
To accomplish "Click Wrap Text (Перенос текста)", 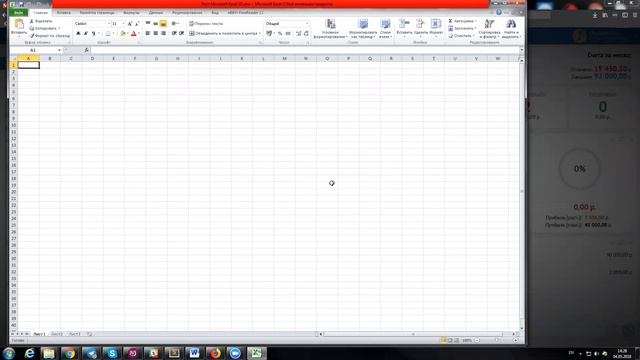I will click(206, 24).
